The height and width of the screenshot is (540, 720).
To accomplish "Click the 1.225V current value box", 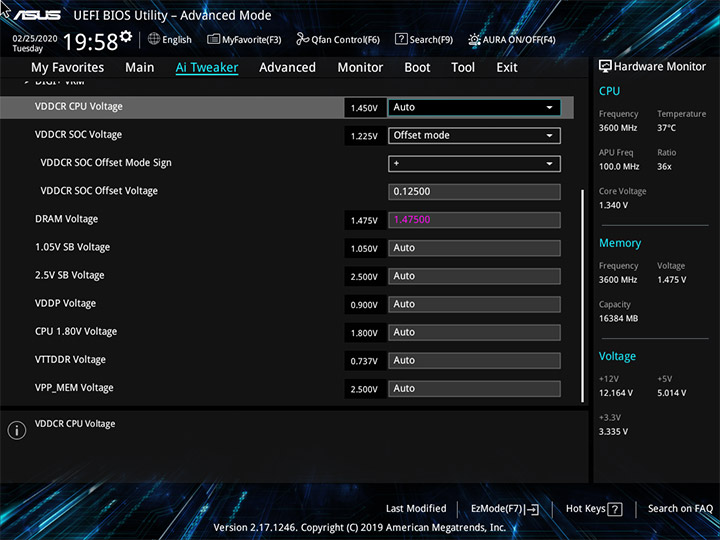I will coord(365,136).
